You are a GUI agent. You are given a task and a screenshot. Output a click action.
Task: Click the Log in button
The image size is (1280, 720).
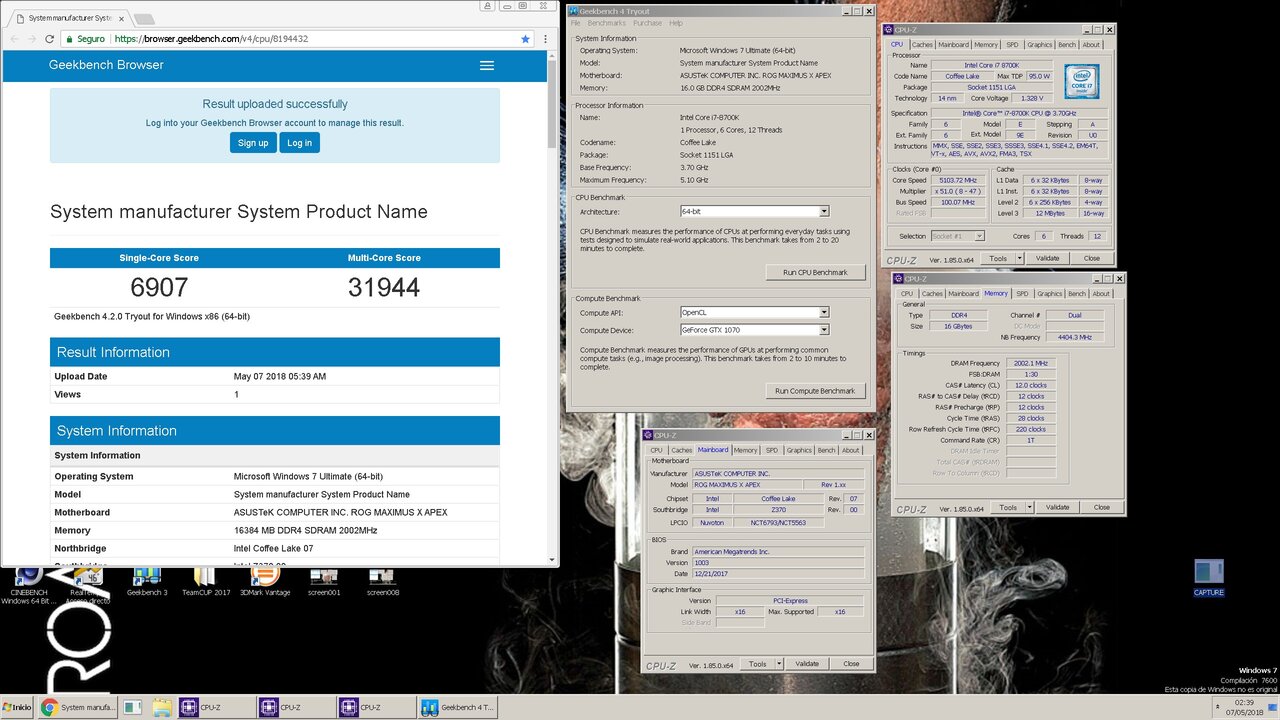[300, 143]
